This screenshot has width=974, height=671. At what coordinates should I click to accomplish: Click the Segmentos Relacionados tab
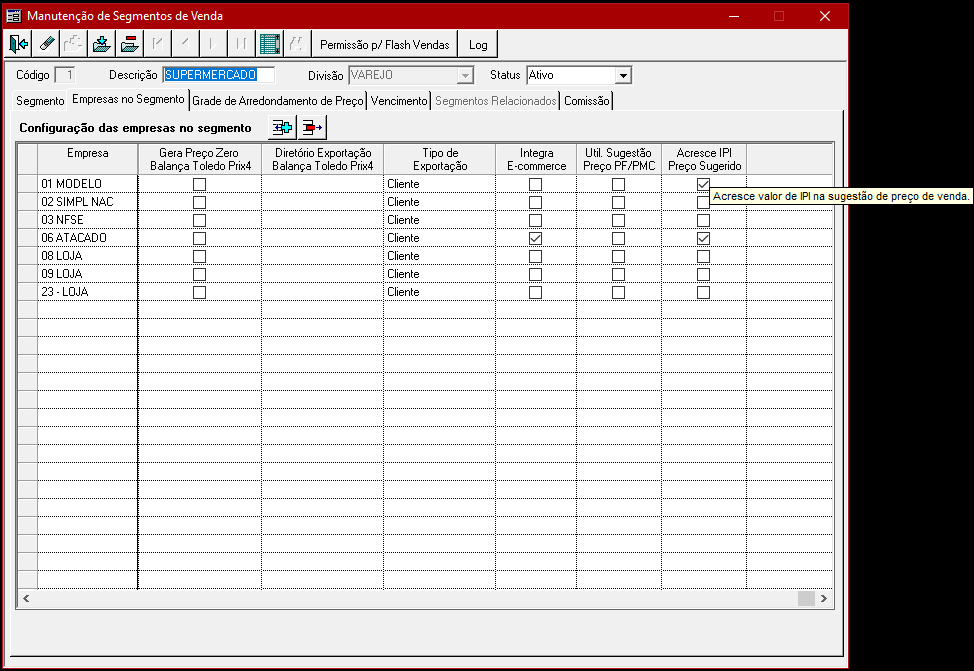[x=496, y=101]
